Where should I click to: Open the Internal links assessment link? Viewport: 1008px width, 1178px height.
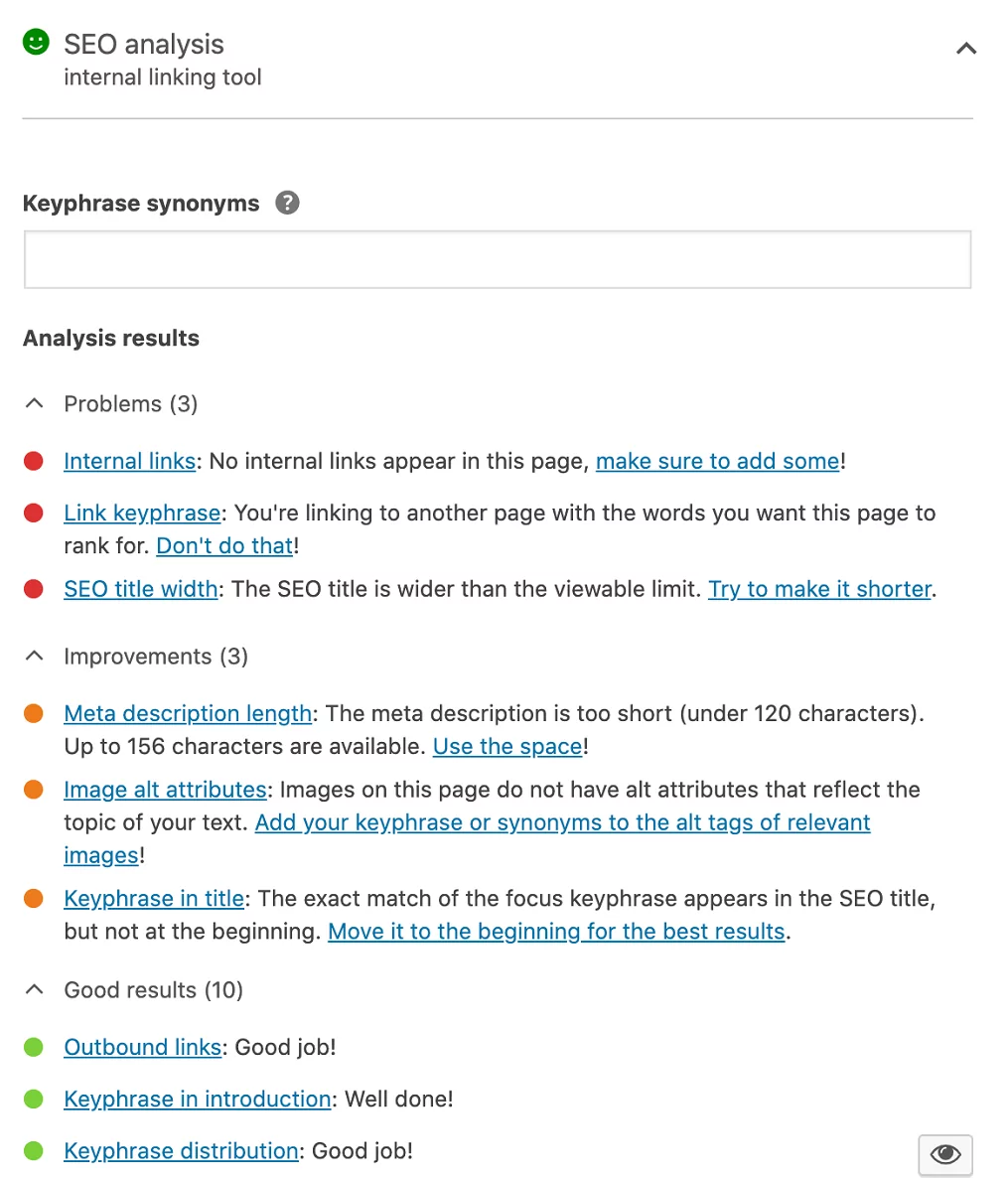(129, 461)
